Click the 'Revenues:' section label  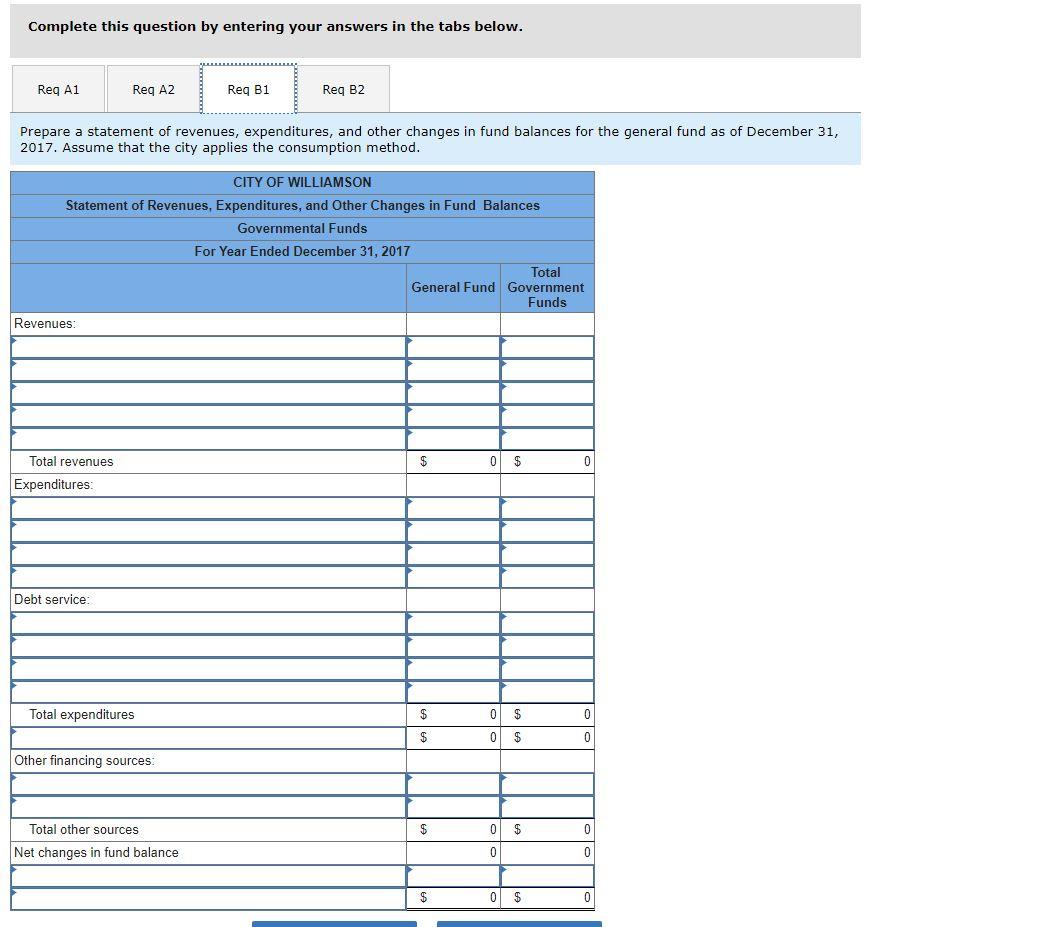tap(45, 324)
